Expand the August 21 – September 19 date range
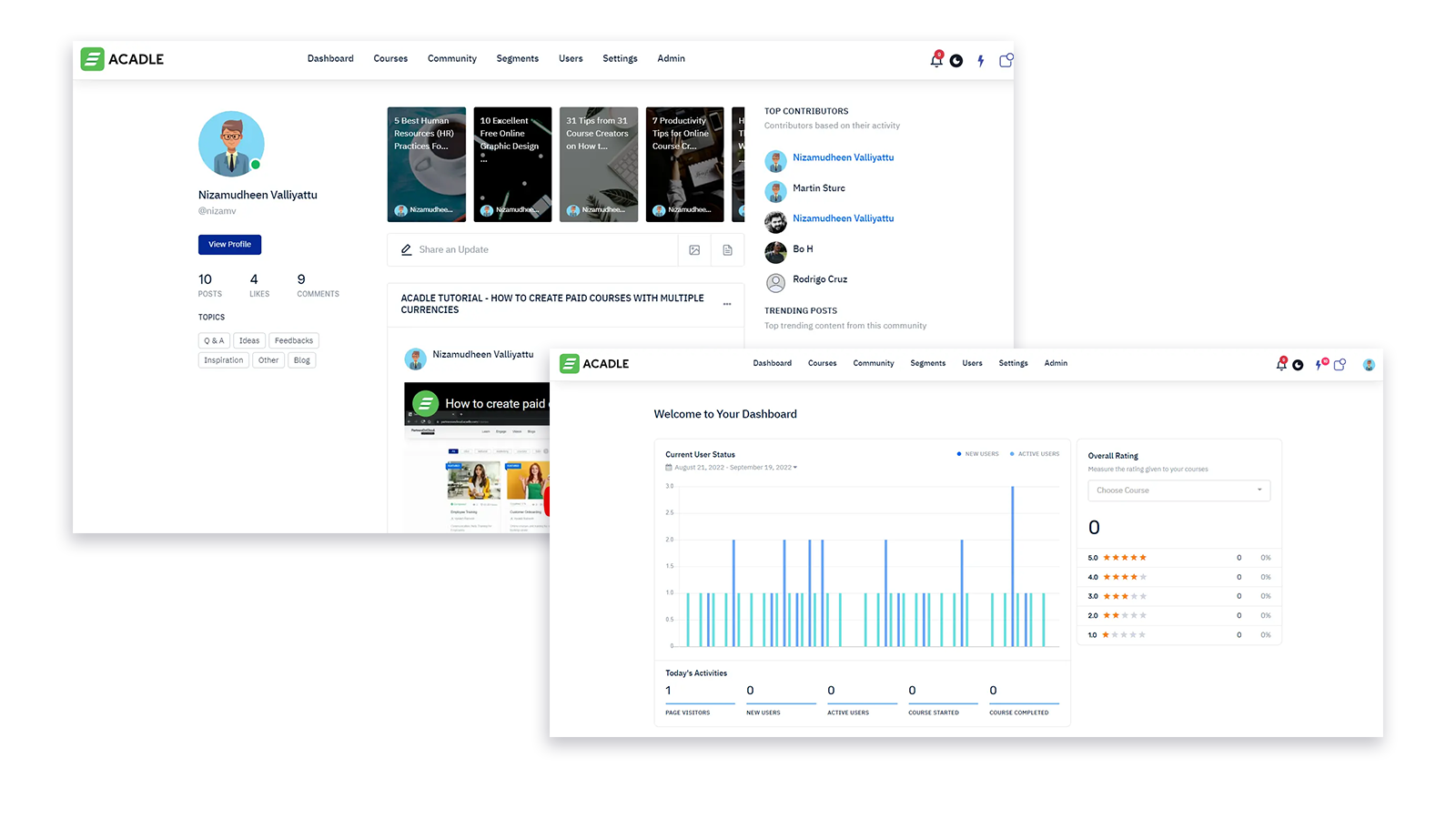This screenshot has width=1456, height=819. point(732,468)
